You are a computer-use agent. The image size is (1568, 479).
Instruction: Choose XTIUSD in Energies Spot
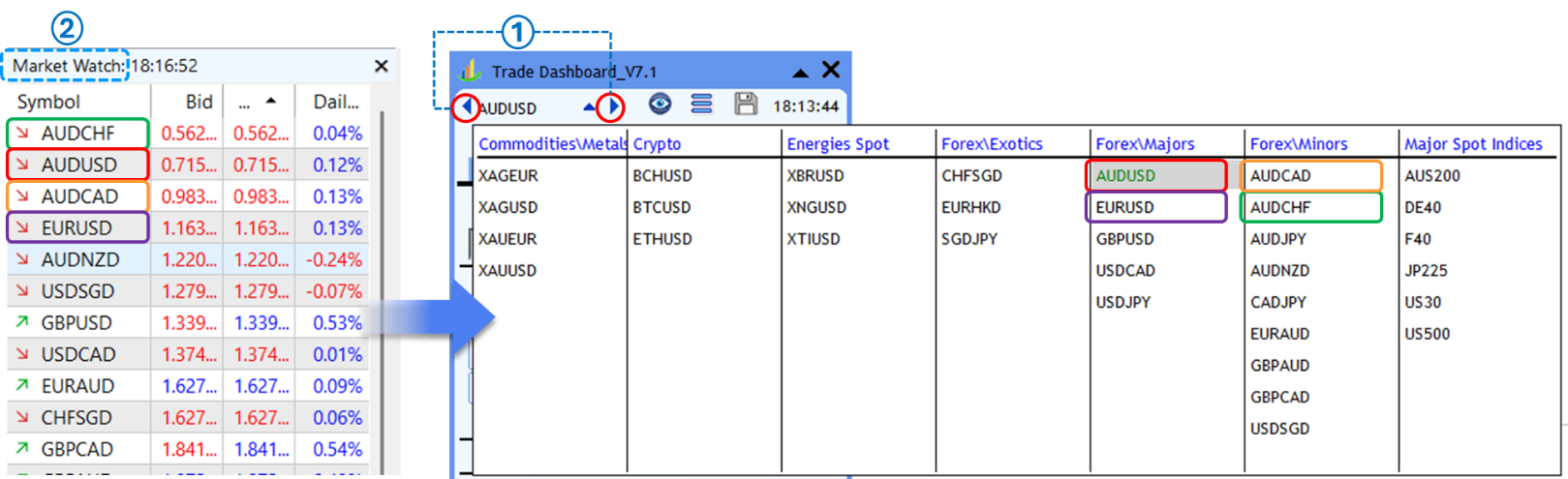coord(814,239)
